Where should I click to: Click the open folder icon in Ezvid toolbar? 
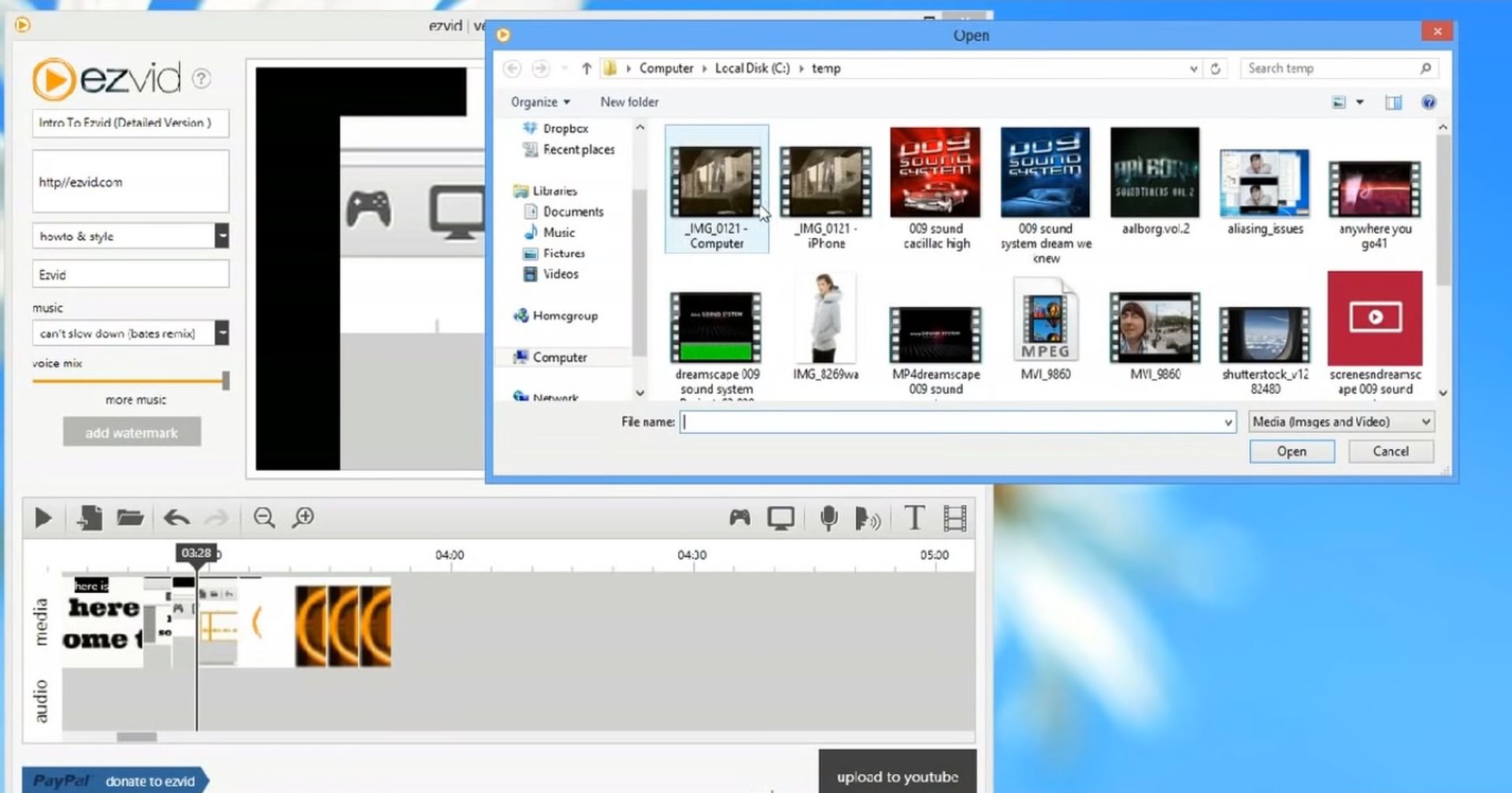tap(130, 518)
